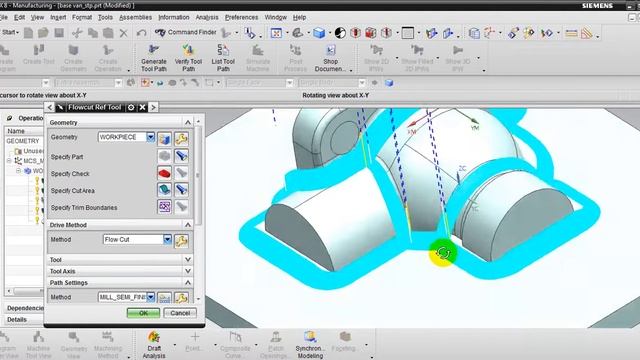Screen dimensions: 640x360
Task: Expand the Tool Axis section
Action: (188, 271)
